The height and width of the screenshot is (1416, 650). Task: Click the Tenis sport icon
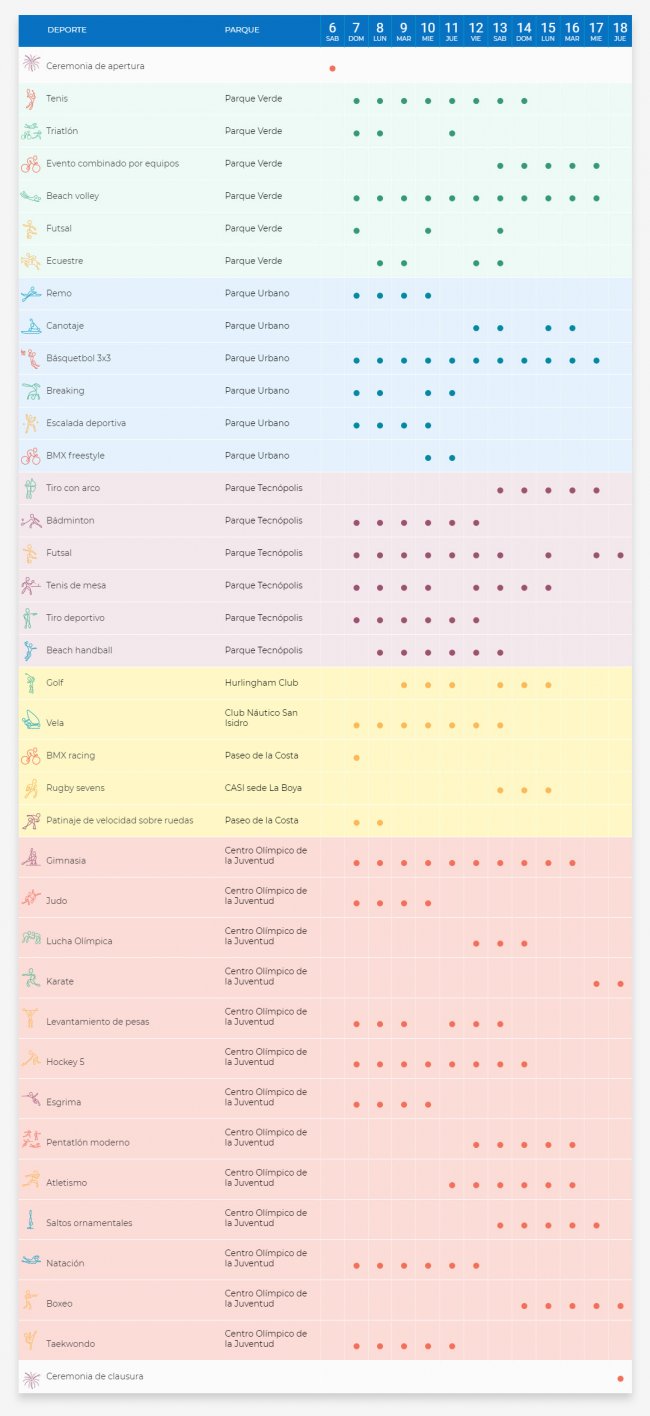pos(31,99)
